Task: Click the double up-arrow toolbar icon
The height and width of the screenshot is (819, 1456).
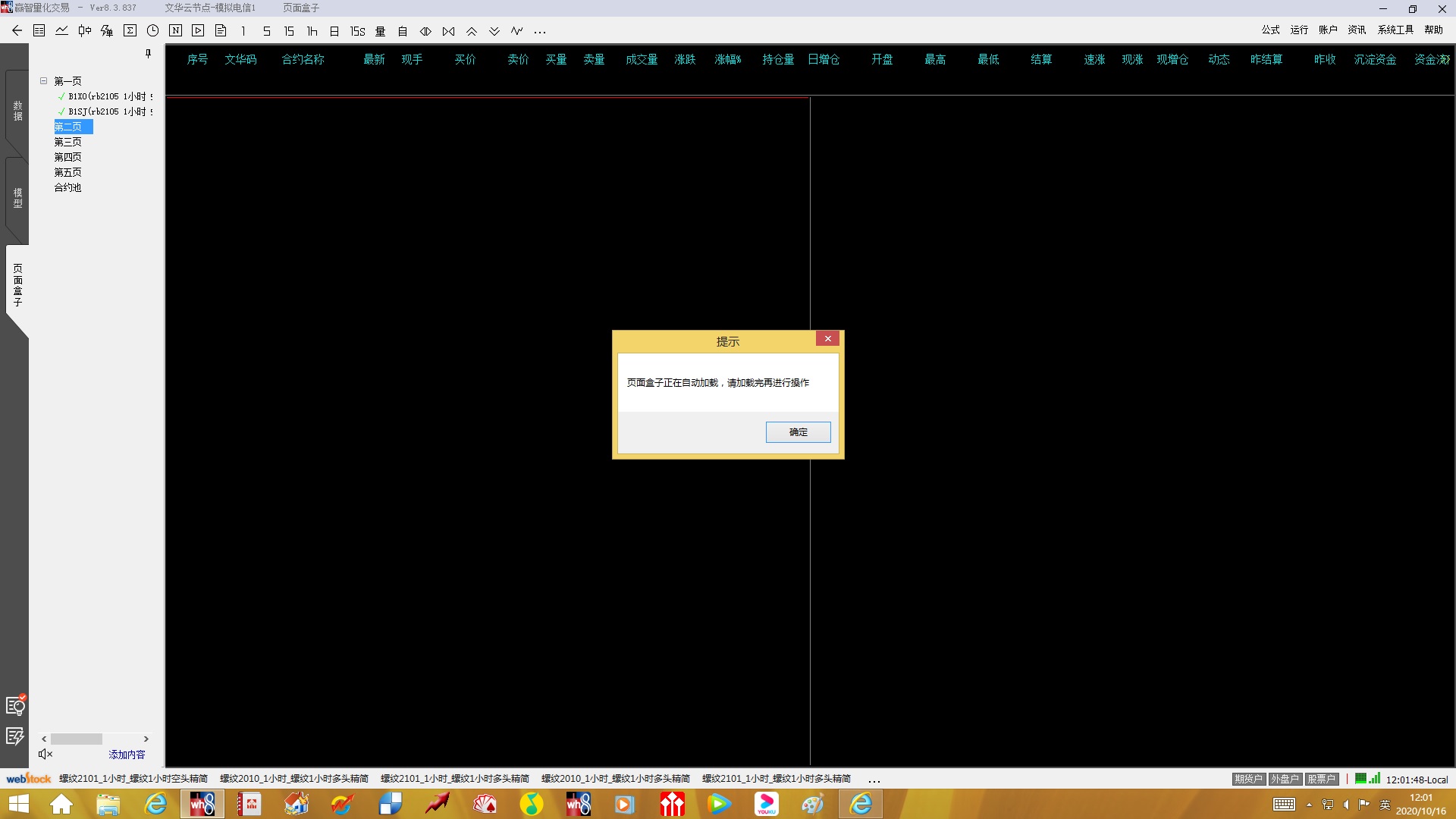Action: 471,31
